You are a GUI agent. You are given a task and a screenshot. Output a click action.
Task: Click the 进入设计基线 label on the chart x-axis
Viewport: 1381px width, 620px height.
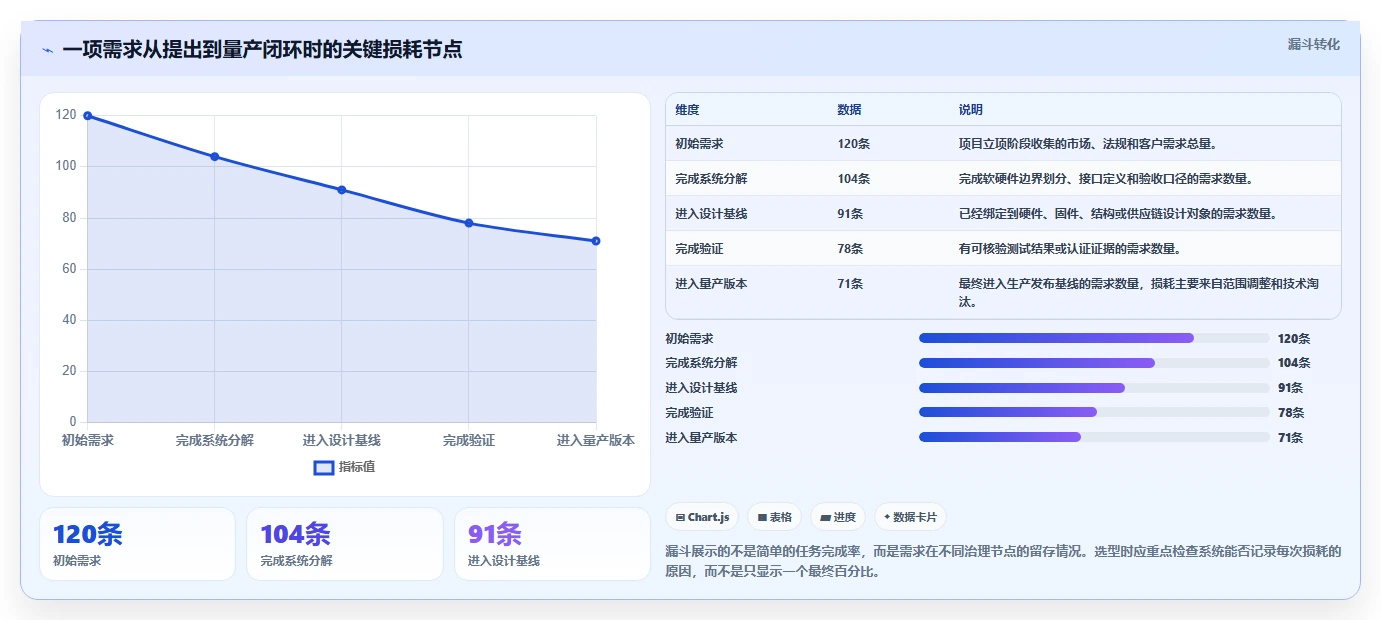[x=342, y=440]
